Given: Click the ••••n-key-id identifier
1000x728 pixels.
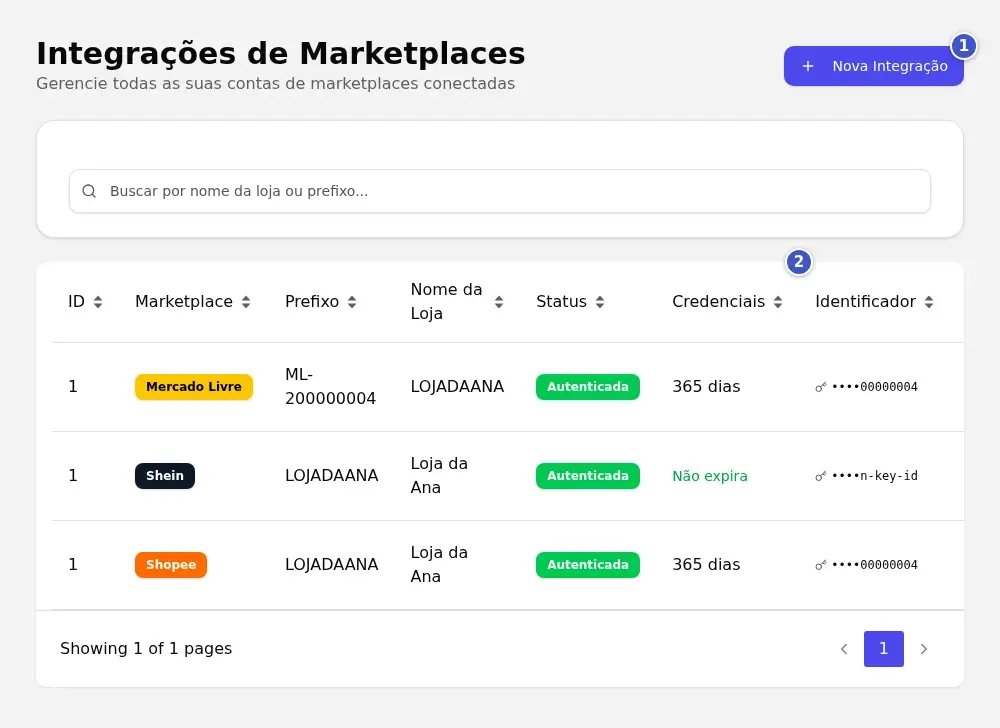Looking at the screenshot, I should [875, 476].
